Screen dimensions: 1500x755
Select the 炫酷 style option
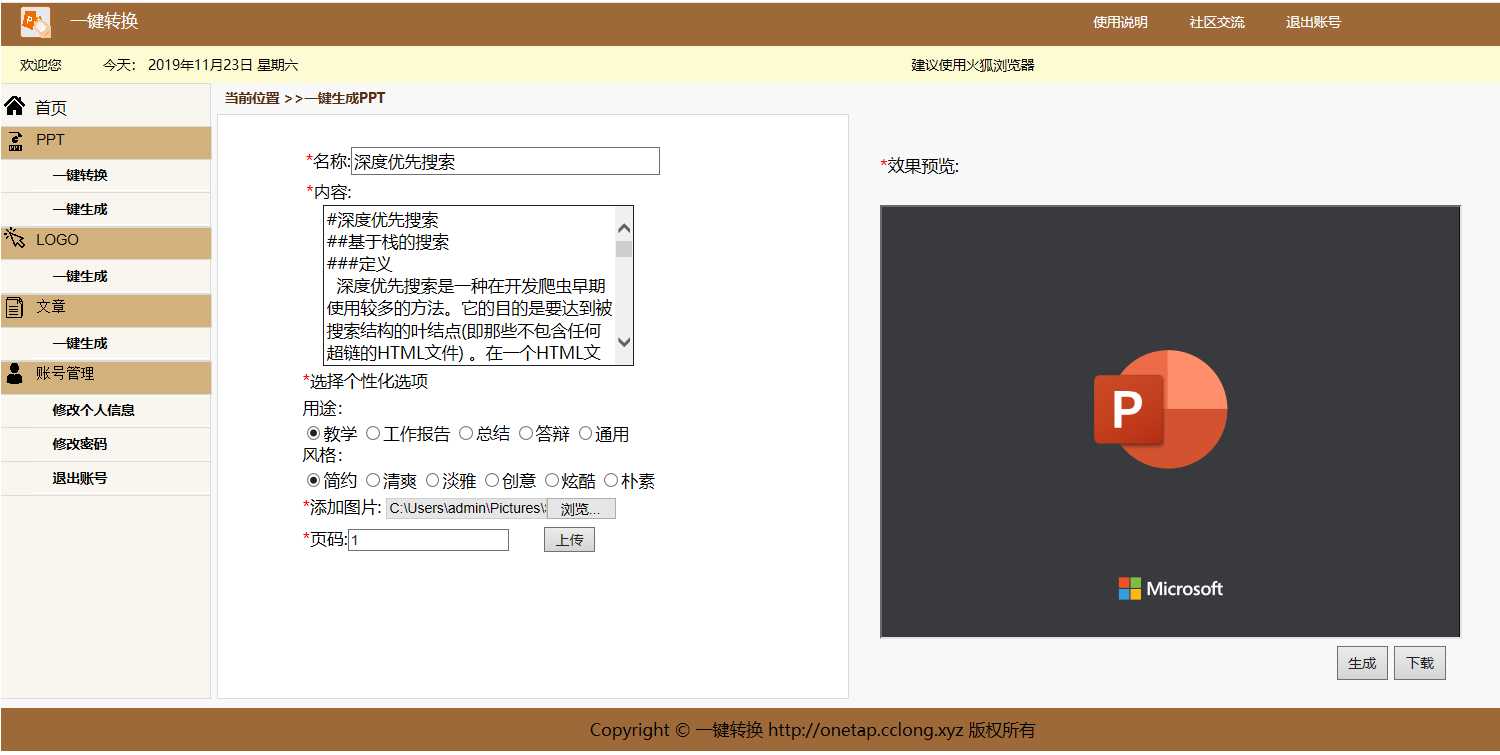coord(552,480)
